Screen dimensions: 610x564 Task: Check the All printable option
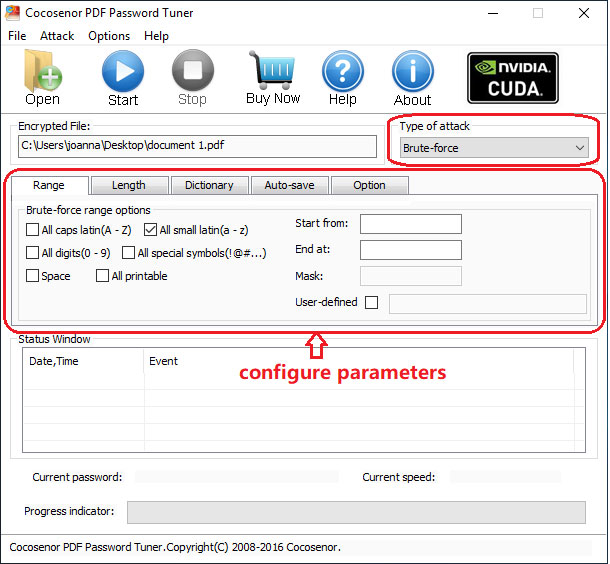click(102, 276)
